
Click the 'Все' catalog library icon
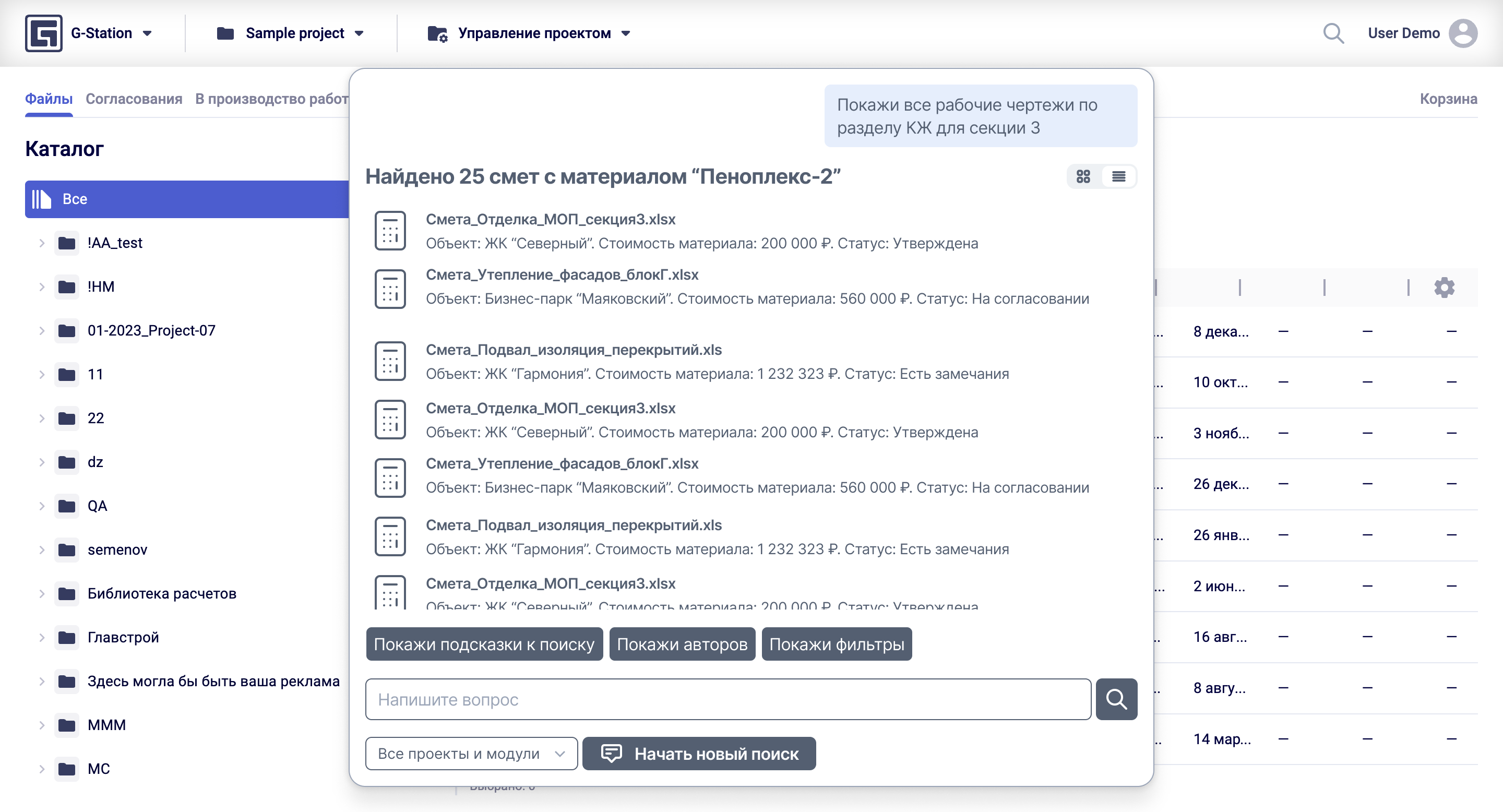(41, 199)
